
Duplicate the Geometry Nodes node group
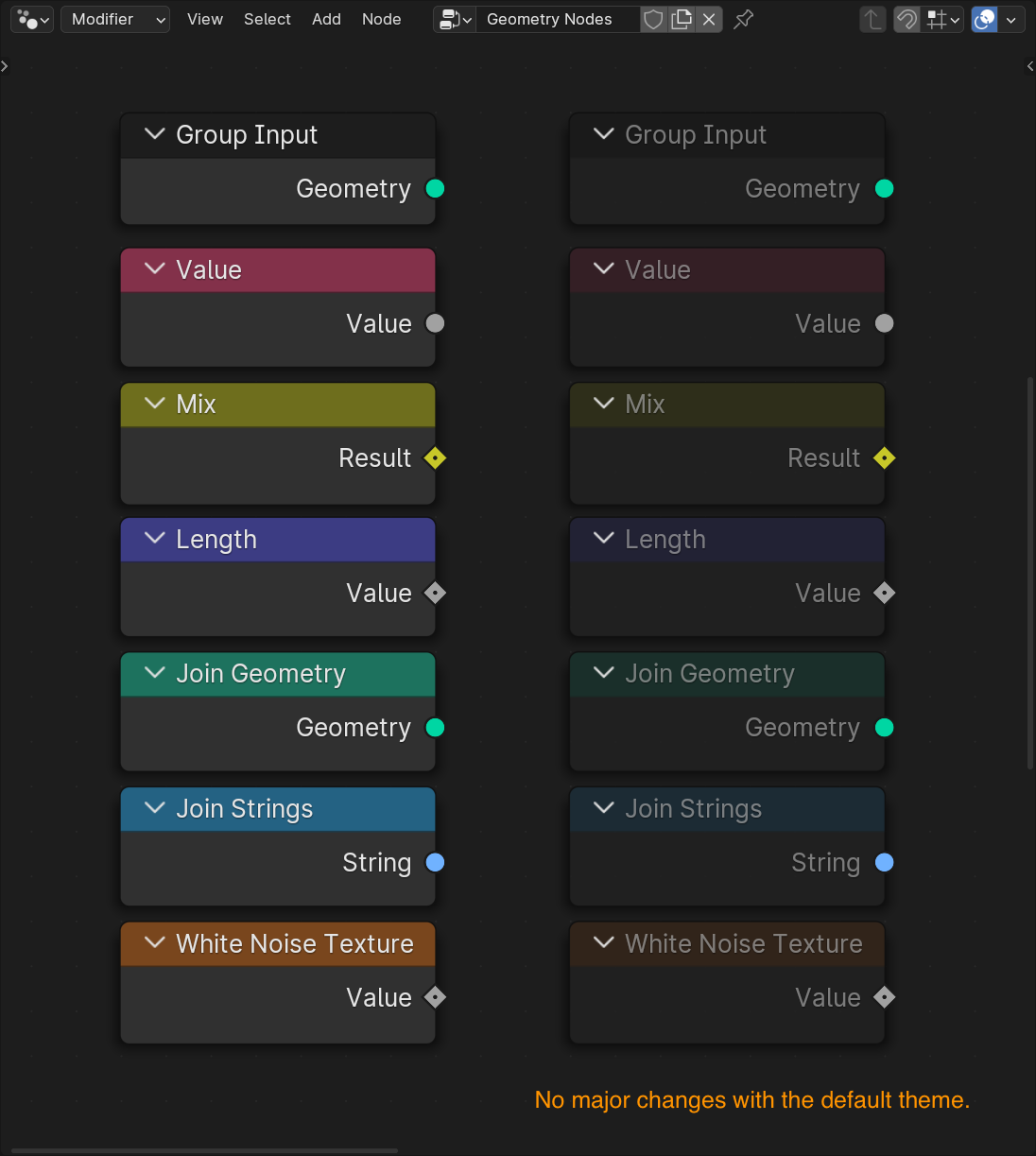click(x=682, y=19)
